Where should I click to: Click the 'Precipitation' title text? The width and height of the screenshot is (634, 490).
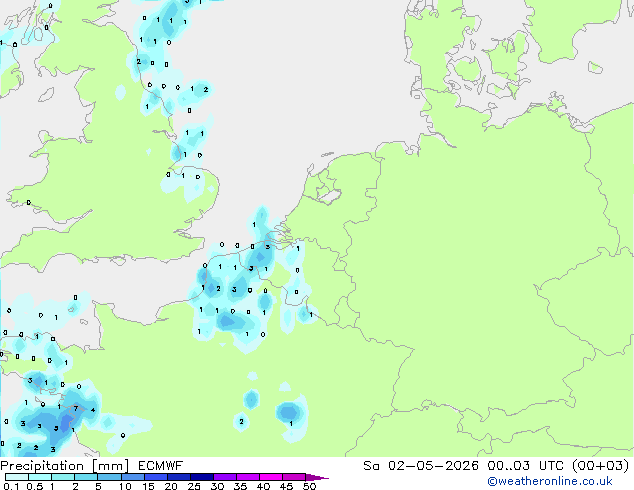point(42,466)
